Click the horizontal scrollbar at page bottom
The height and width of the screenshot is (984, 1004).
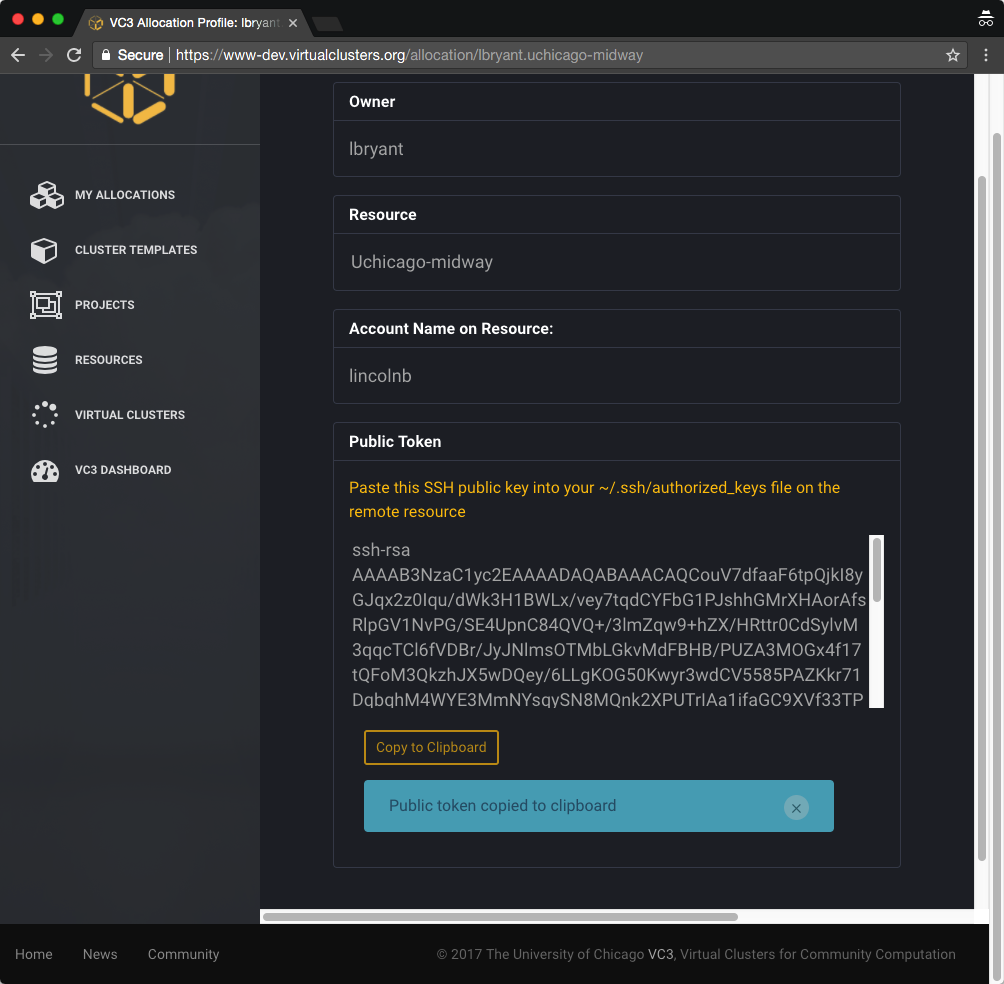[x=500, y=917]
